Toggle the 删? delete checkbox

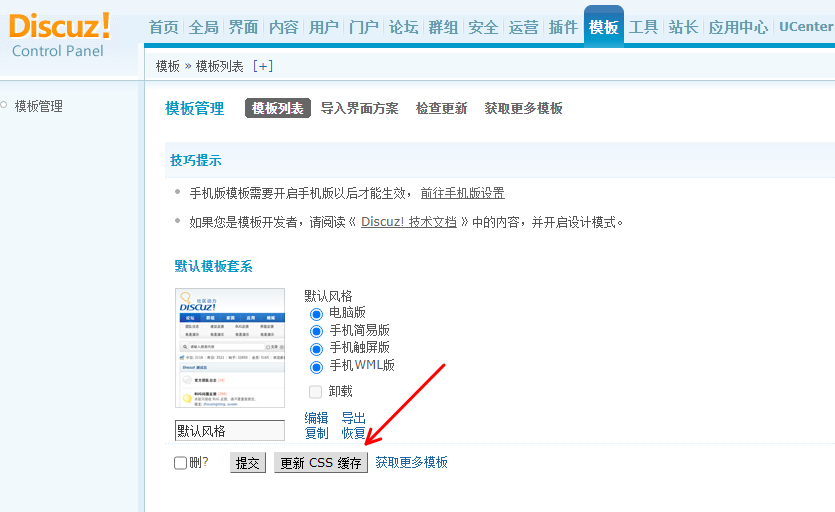pyautogui.click(x=181, y=463)
